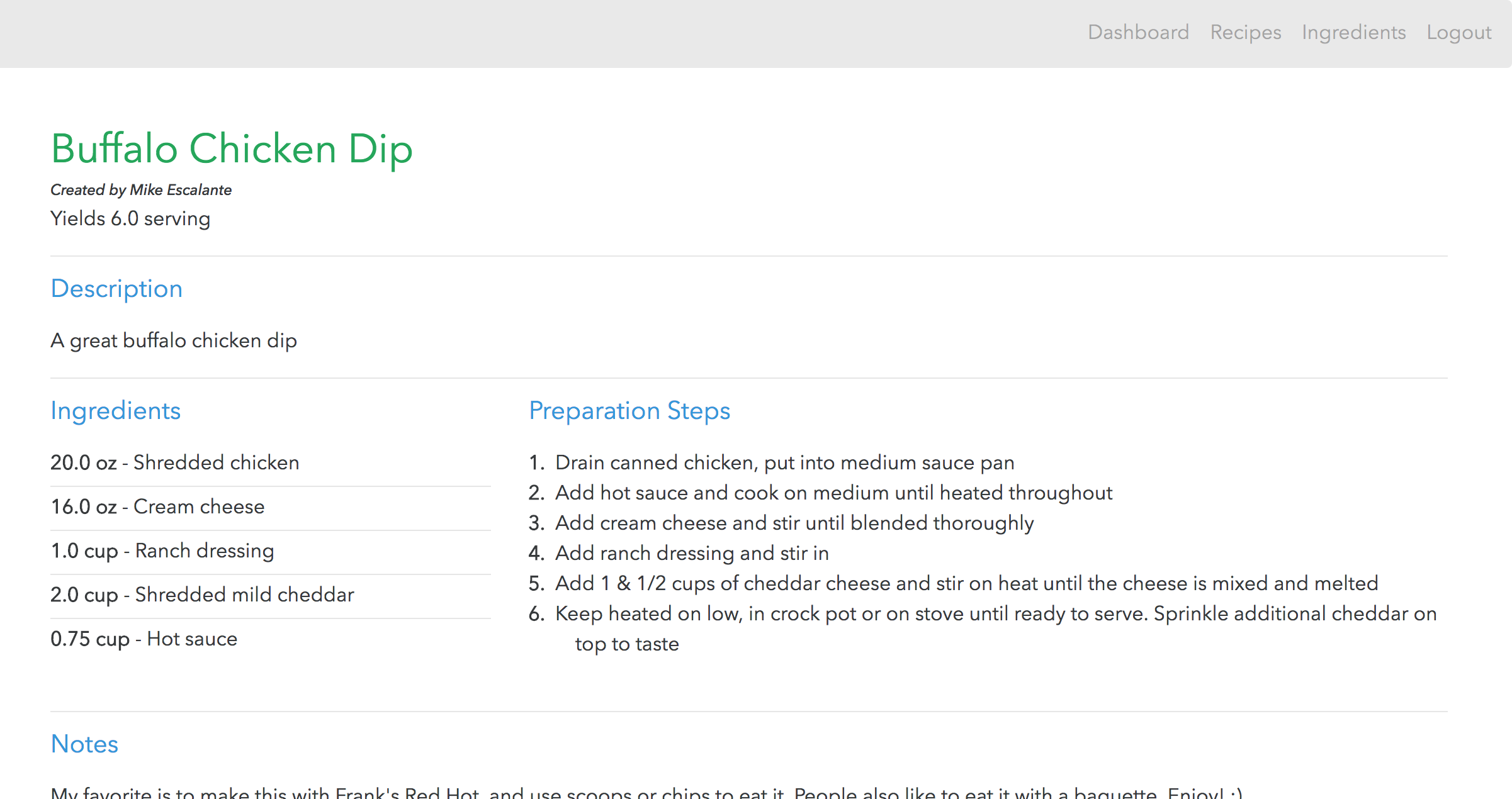The height and width of the screenshot is (799, 1512).
Task: Open the Dashboard navigation link
Action: point(1138,32)
